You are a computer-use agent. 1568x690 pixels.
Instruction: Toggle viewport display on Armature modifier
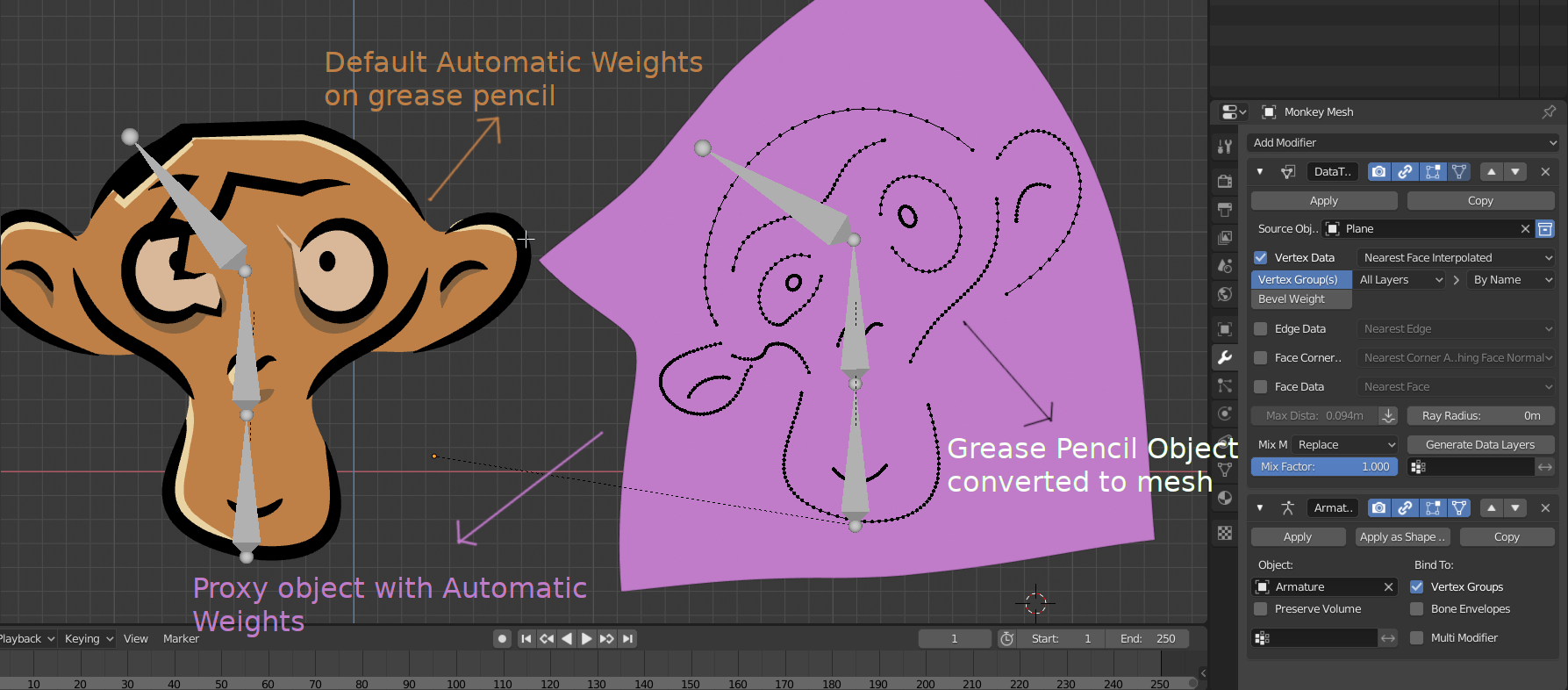point(1406,508)
